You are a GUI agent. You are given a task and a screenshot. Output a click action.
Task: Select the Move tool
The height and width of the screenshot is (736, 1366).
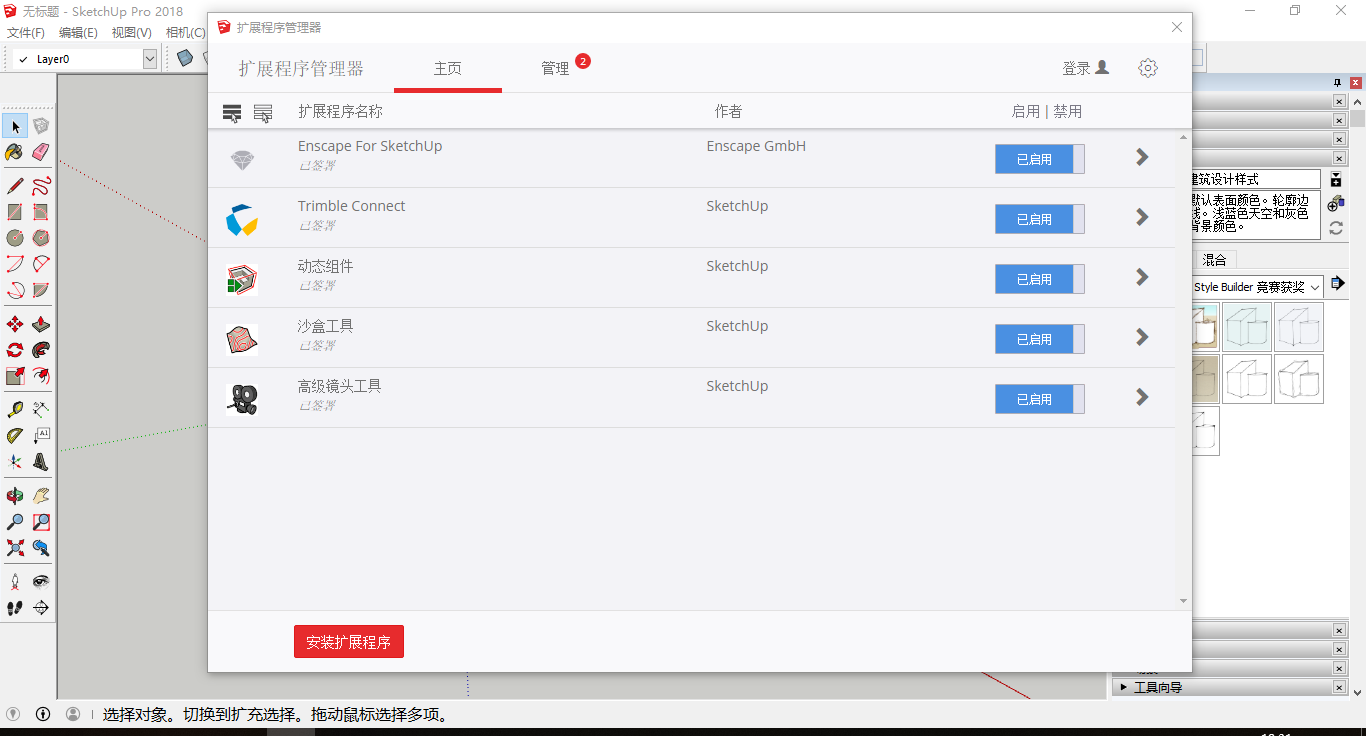(15, 324)
